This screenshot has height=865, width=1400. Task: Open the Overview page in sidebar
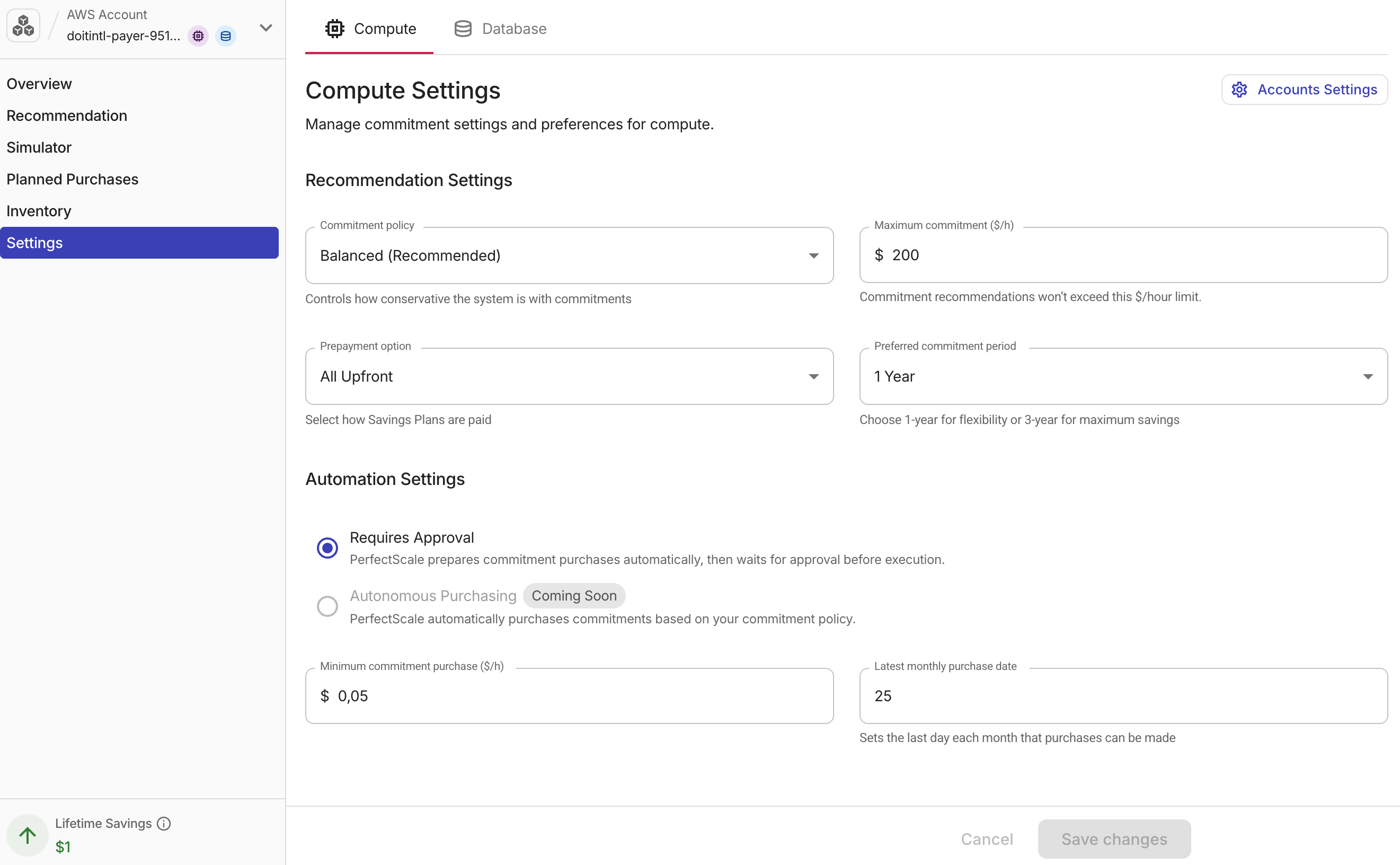pyautogui.click(x=139, y=84)
